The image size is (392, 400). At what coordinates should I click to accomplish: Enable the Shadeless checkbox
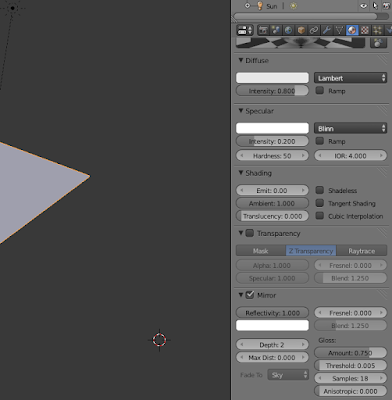click(x=320, y=190)
